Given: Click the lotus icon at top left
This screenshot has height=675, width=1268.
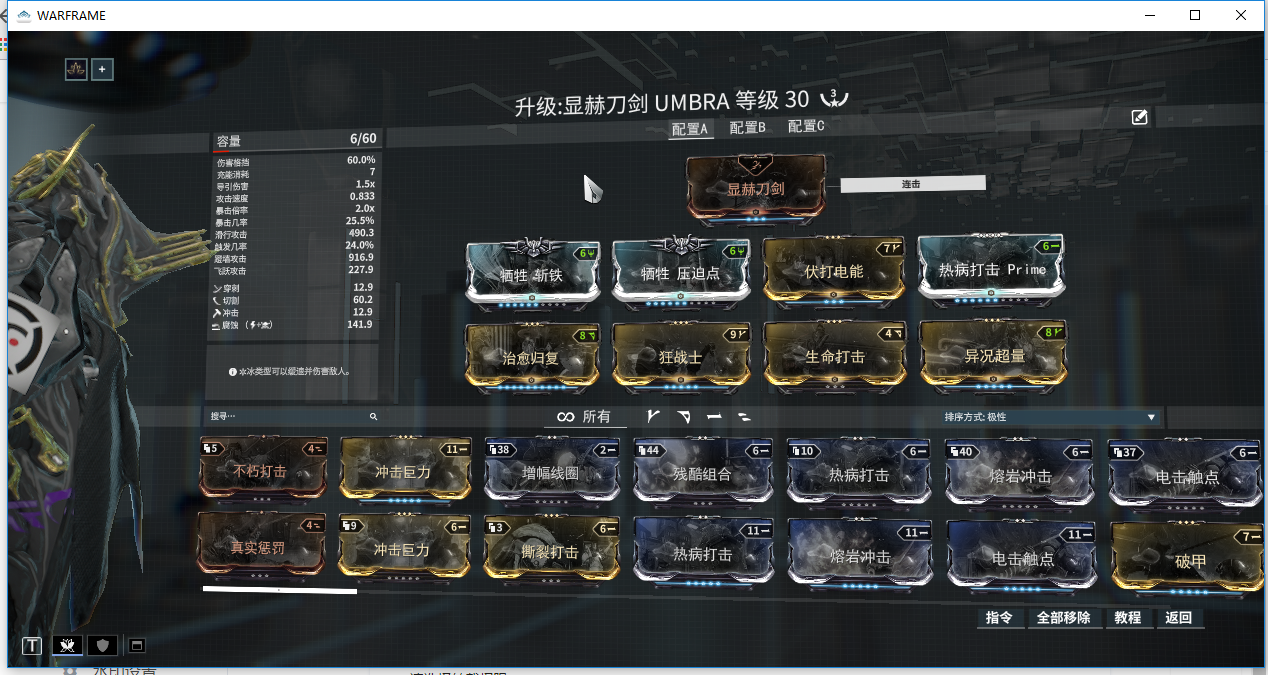Looking at the screenshot, I should [x=76, y=69].
